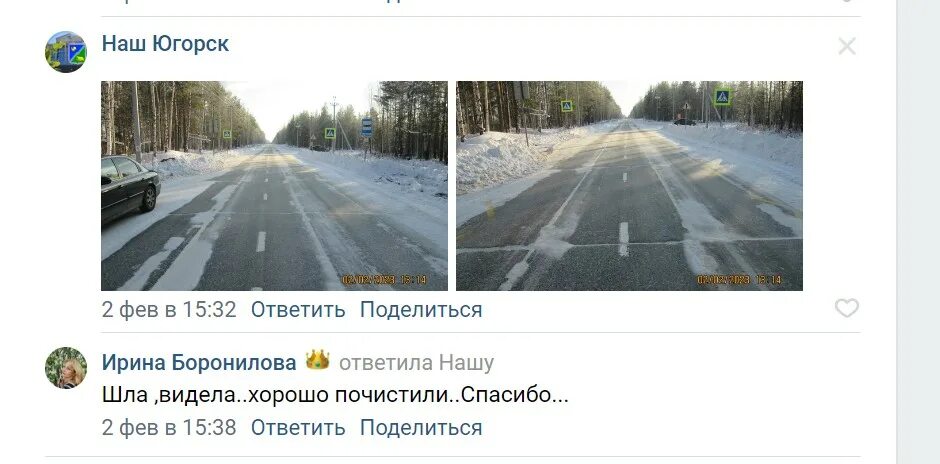Open the Ирина Боронилова name link
Viewport: 940px width, 464px height.
tap(198, 363)
